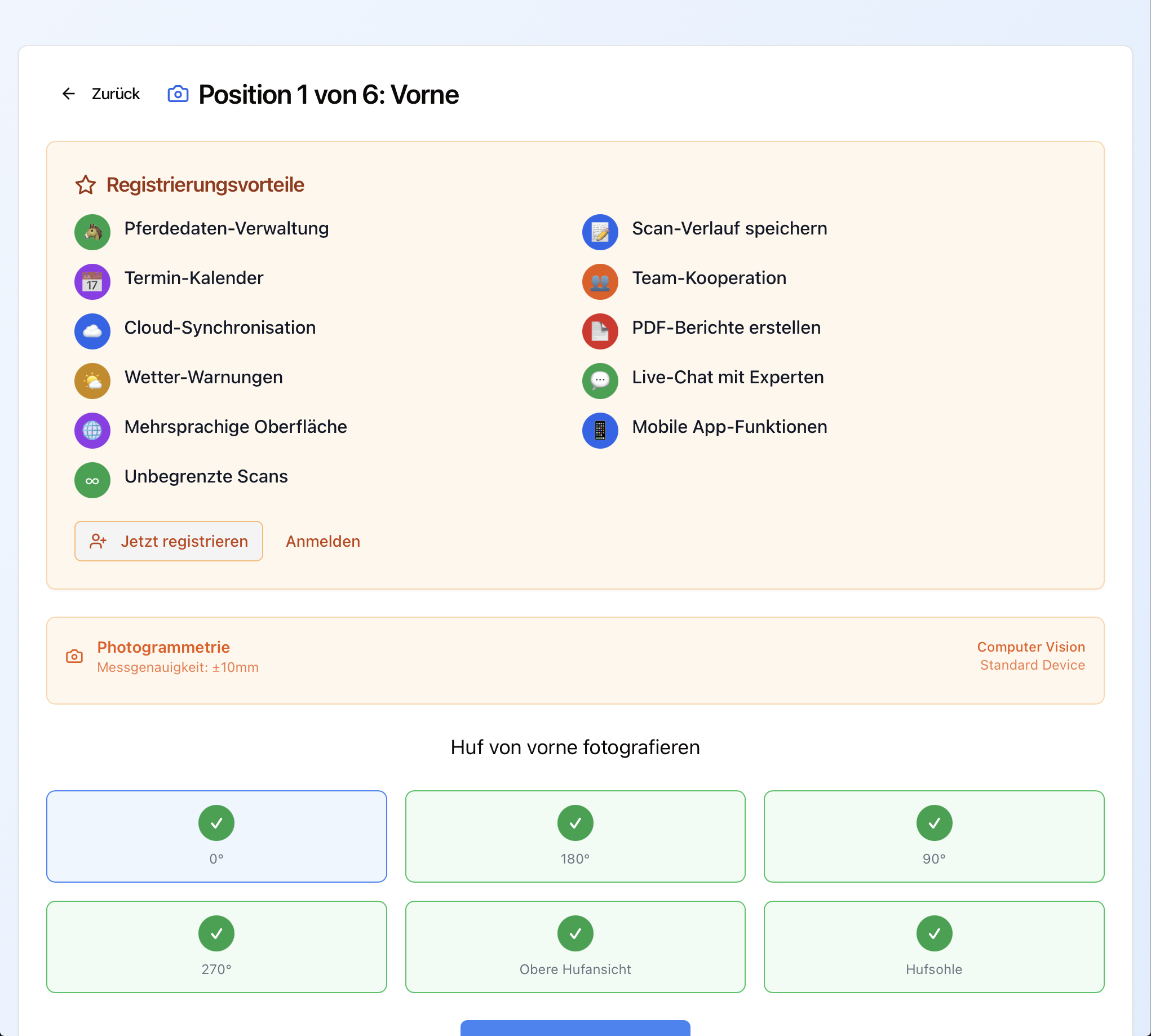This screenshot has width=1151, height=1036.
Task: Select the Obere Hufansicht tile
Action: pos(575,946)
